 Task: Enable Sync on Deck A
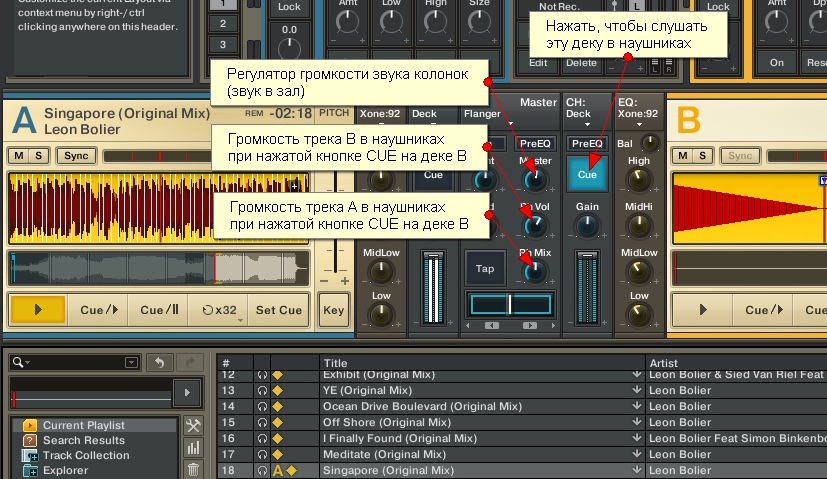(74, 156)
